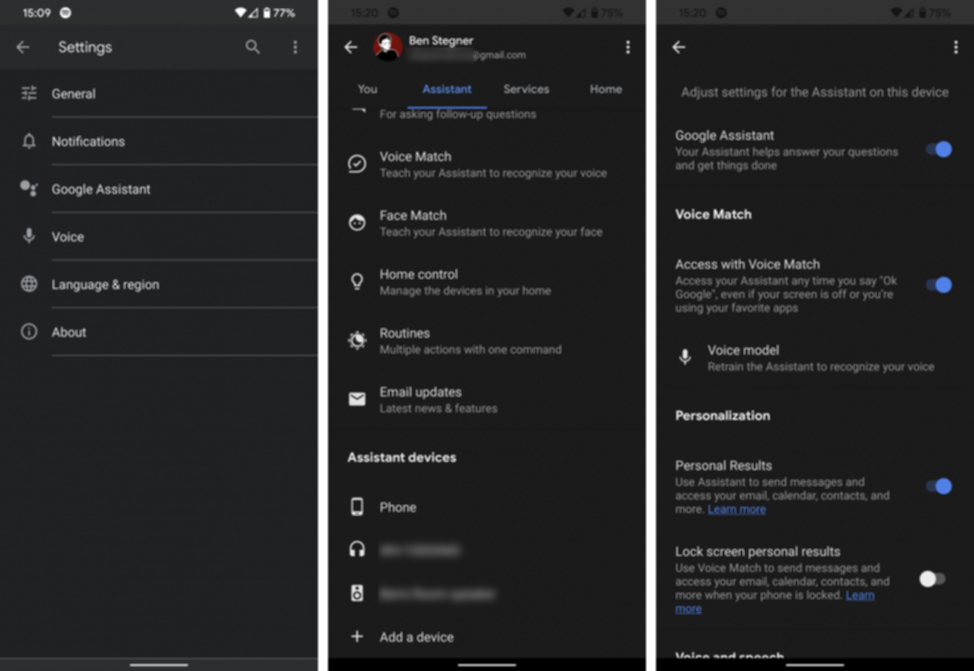Go back from Ben Stegner account screen
Screen dimensions: 974x671
351,47
